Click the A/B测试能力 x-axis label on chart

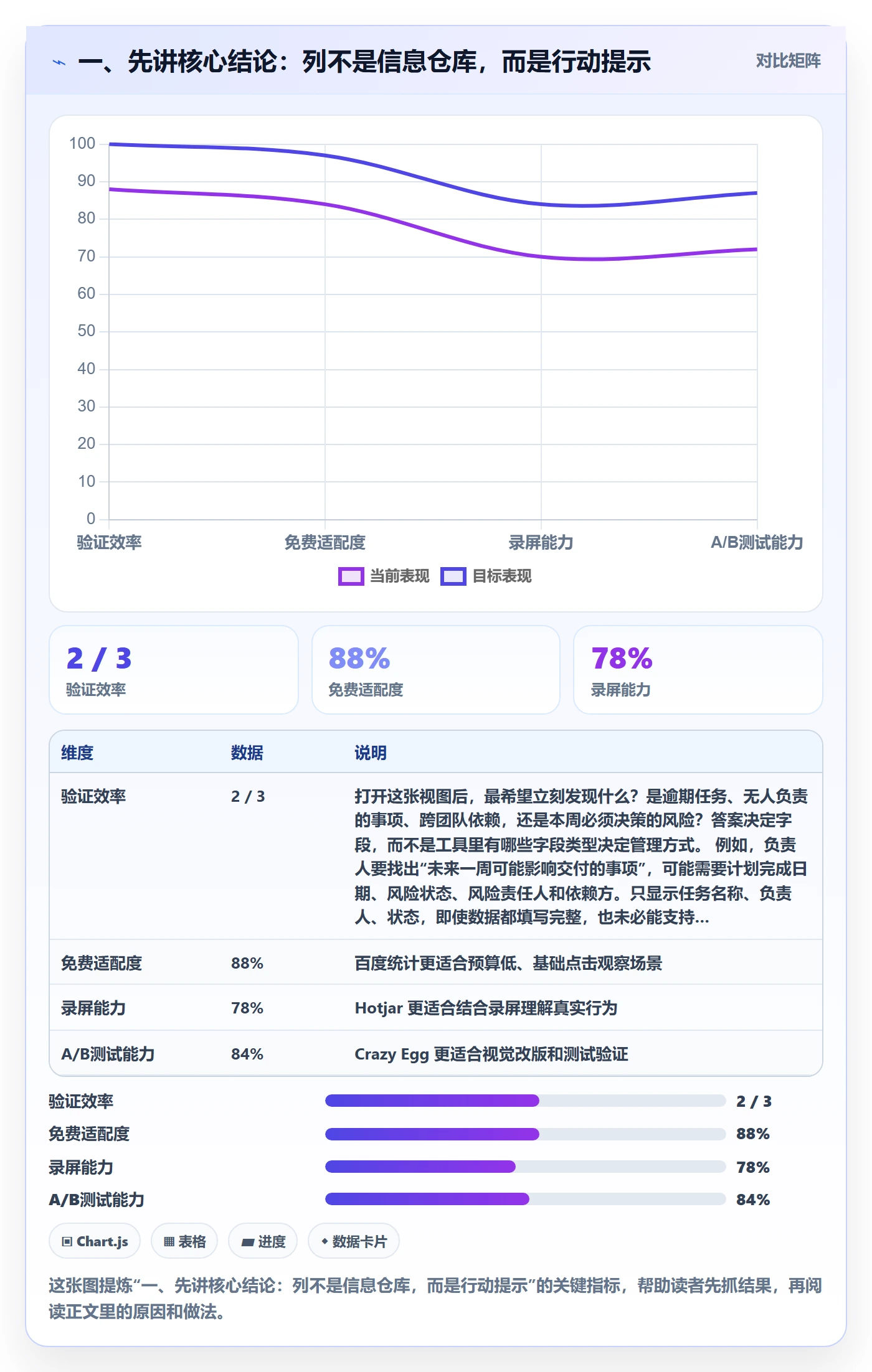(757, 542)
